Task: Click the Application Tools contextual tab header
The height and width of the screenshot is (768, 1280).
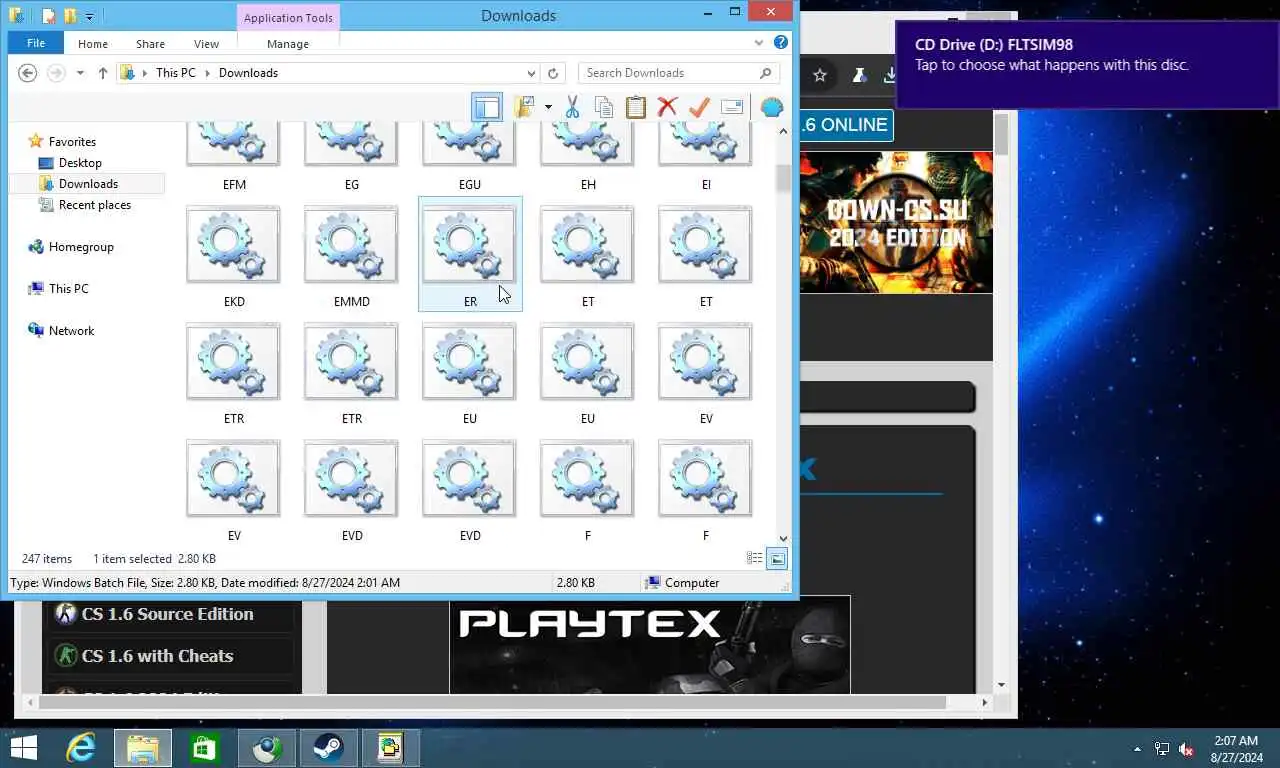Action: pos(288,18)
